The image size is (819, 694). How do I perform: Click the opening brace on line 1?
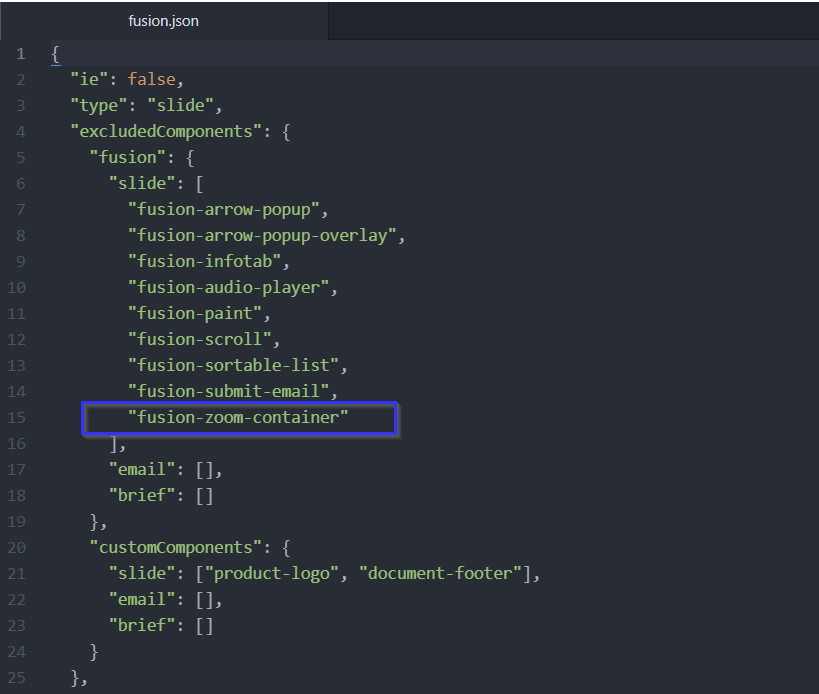tap(56, 53)
